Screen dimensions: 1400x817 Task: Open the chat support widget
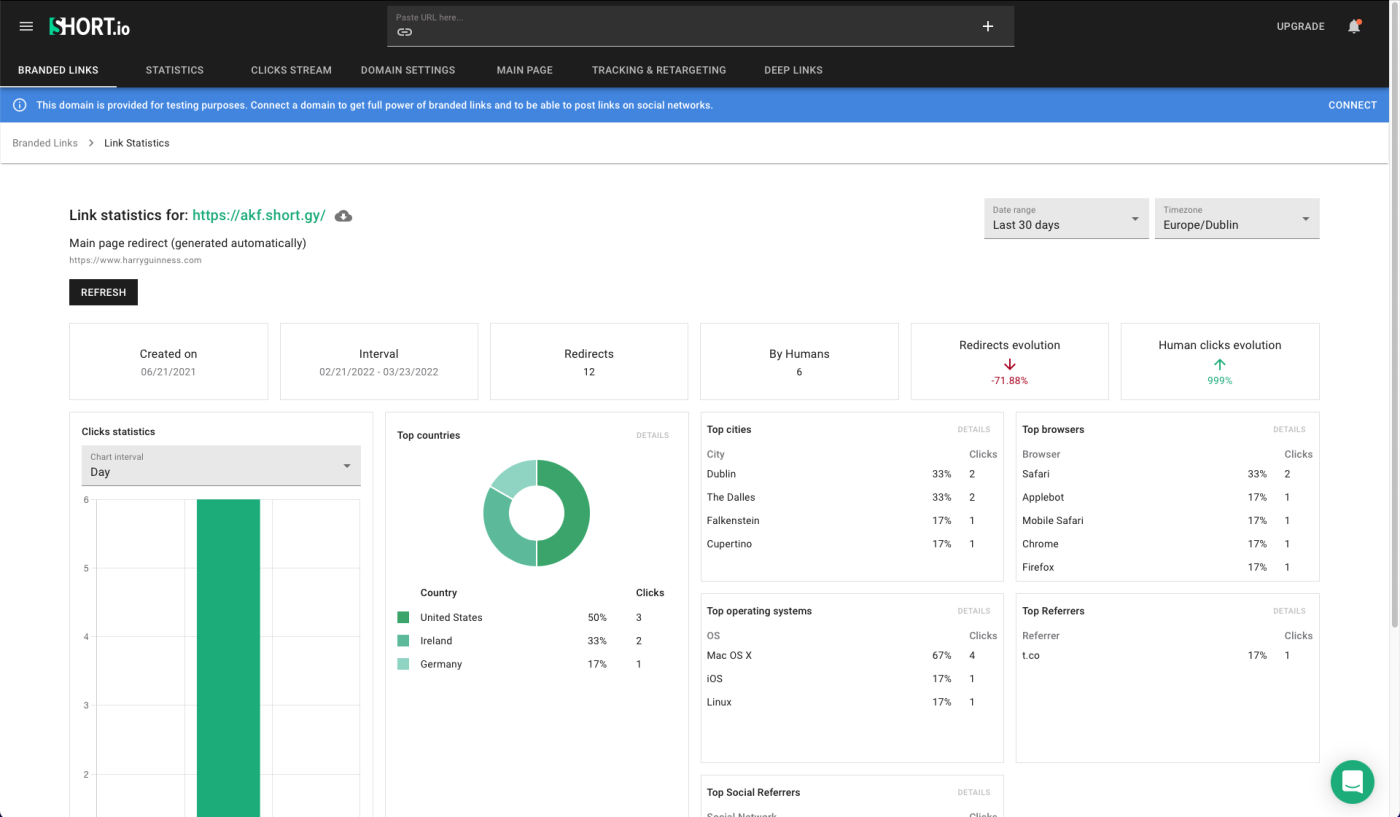[1352, 782]
